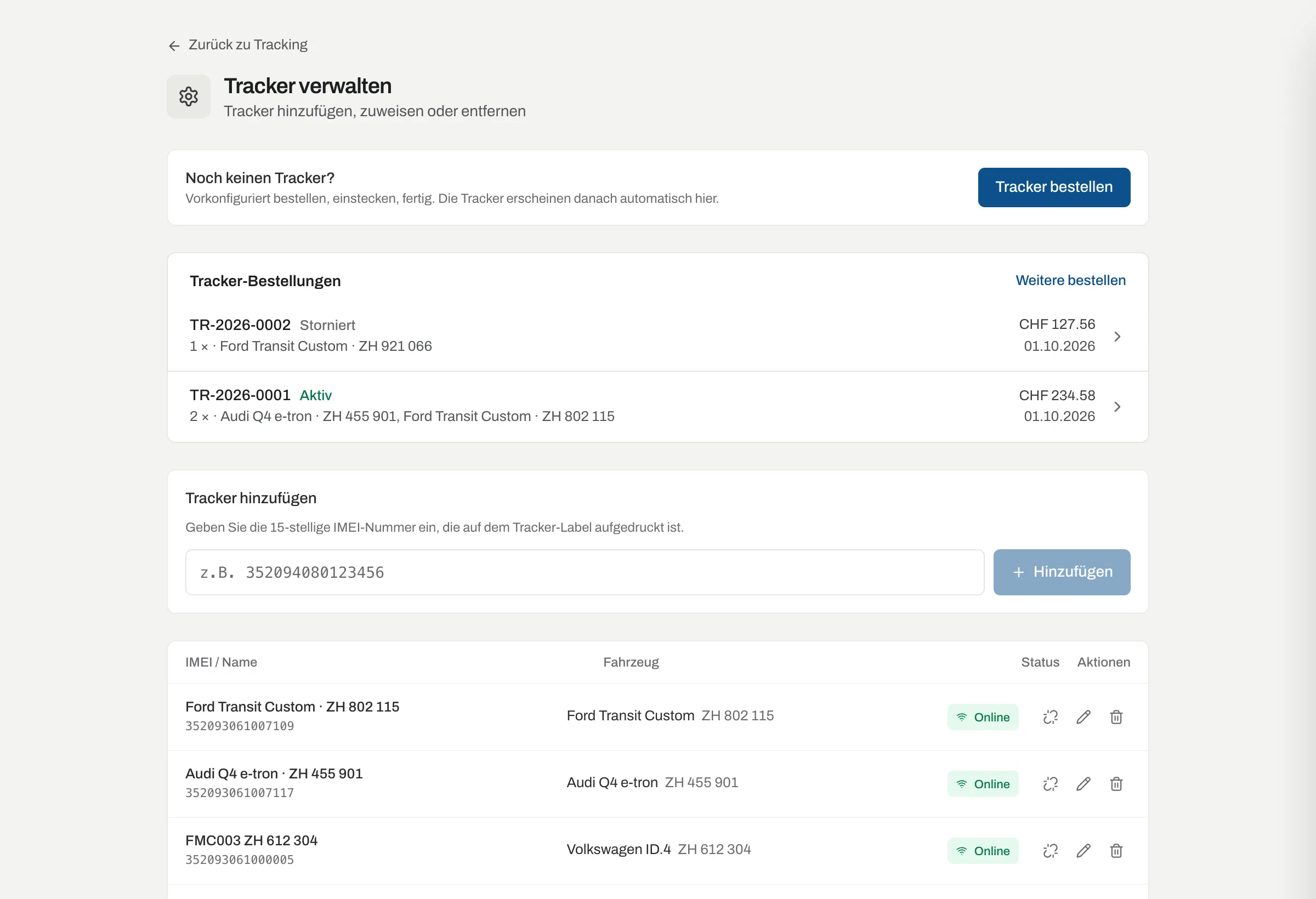This screenshot has height=899, width=1316.
Task: Delete the Ford Transit Custom tracker
Action: (1116, 717)
